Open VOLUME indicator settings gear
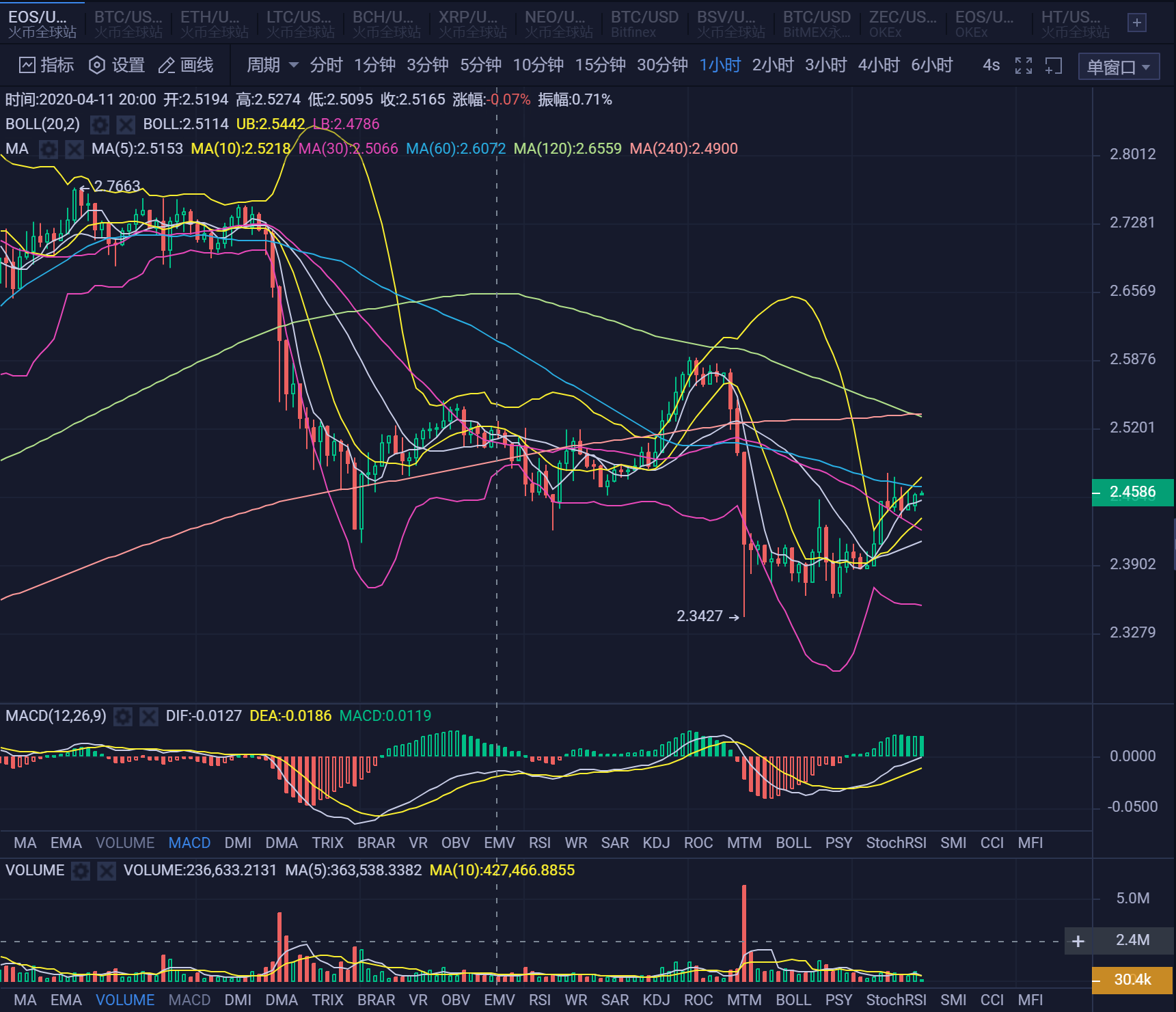 [x=81, y=871]
